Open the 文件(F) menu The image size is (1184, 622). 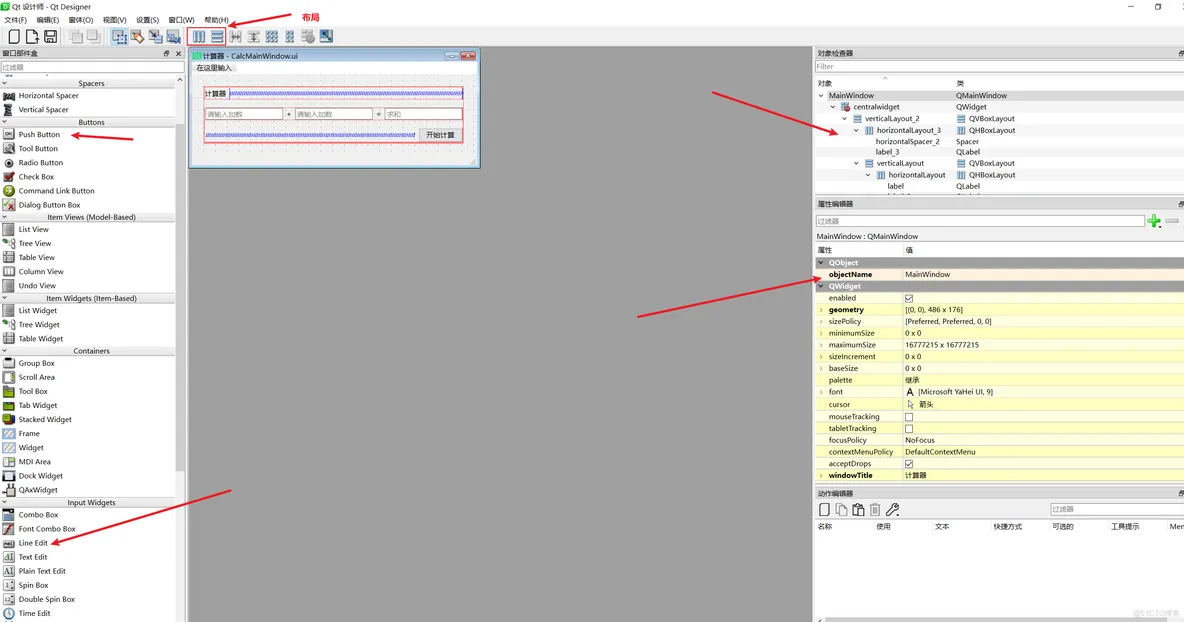tap(16, 20)
